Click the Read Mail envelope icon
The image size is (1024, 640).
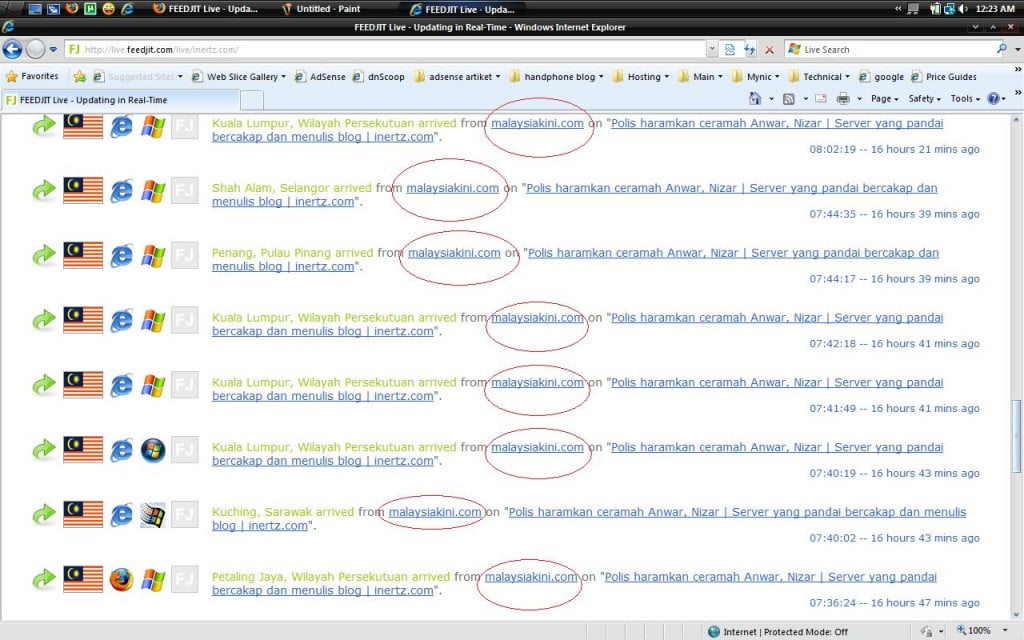click(821, 99)
